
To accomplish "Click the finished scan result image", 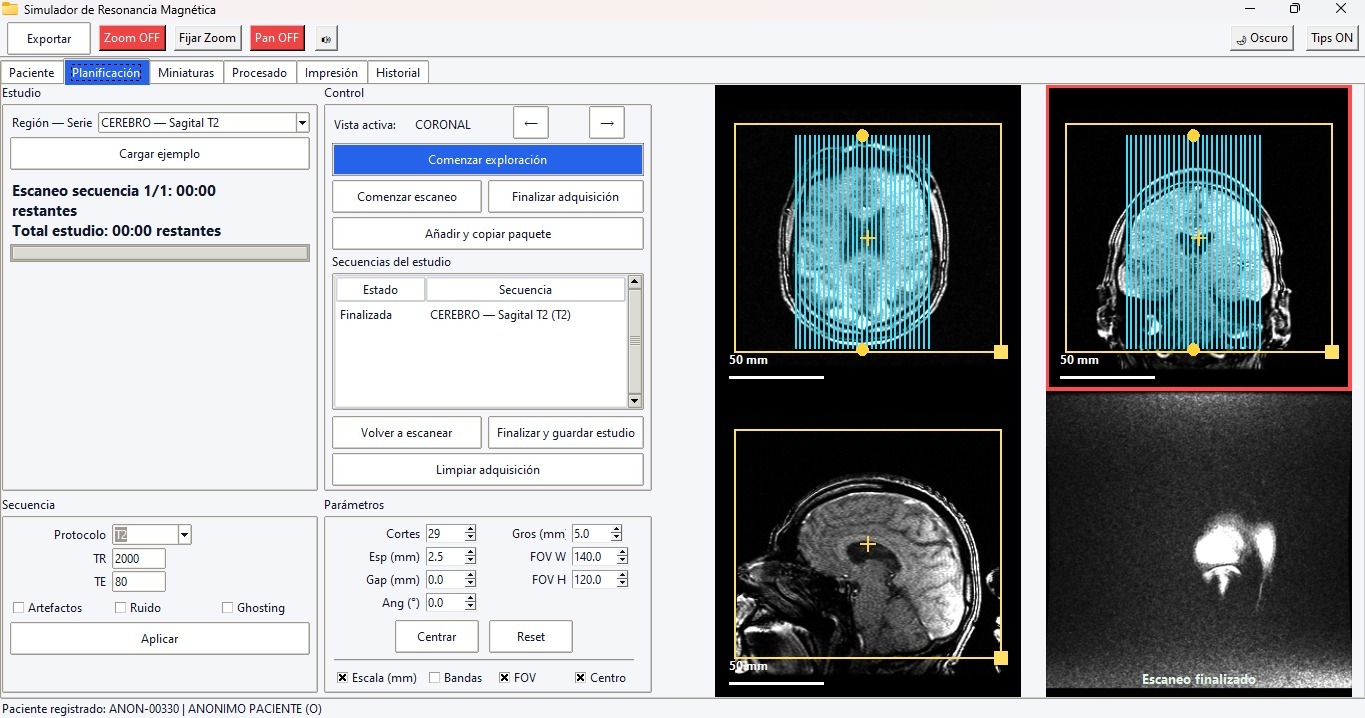I will 1198,542.
